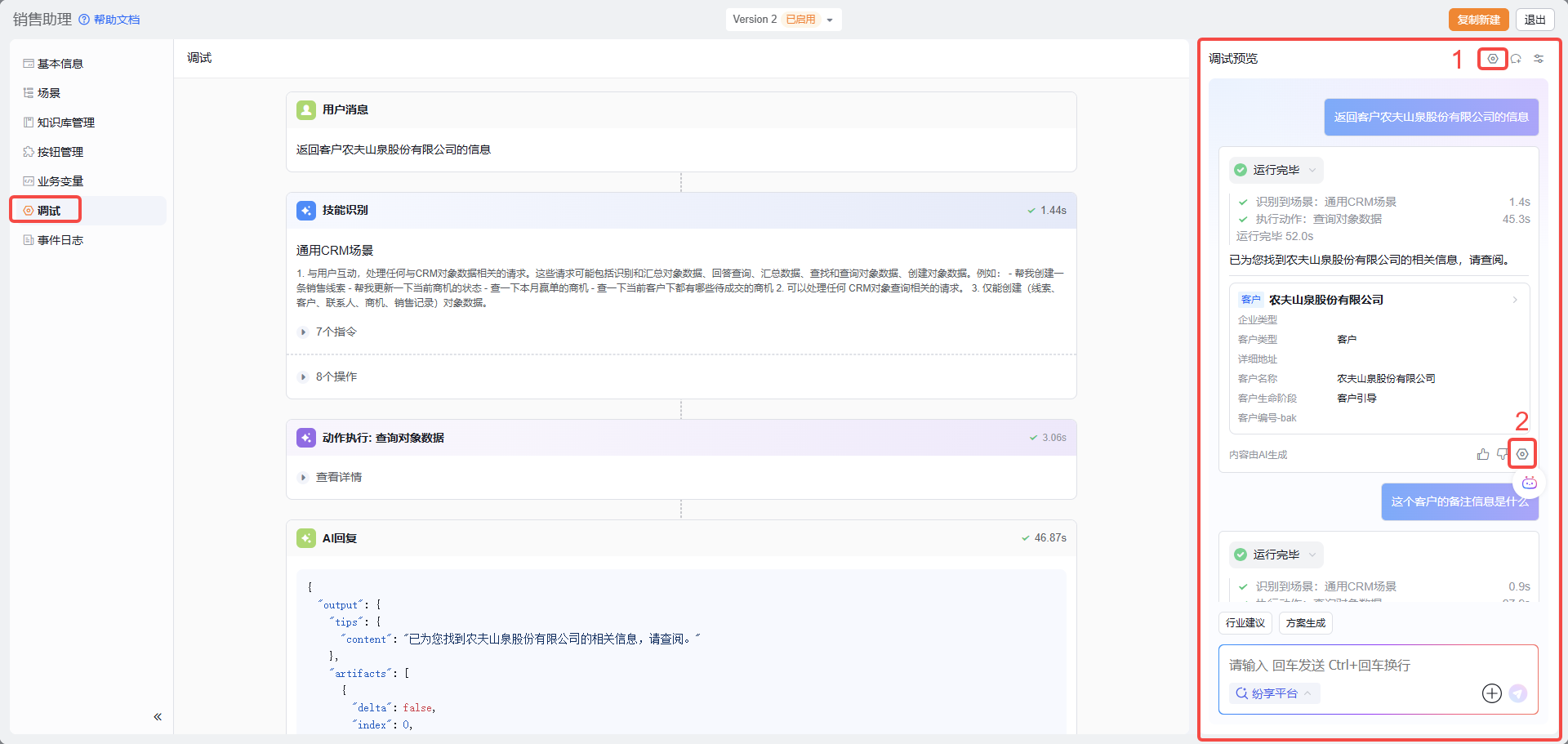Click the 复制新建 button
This screenshot has height=744, width=1568.
click(x=1478, y=20)
